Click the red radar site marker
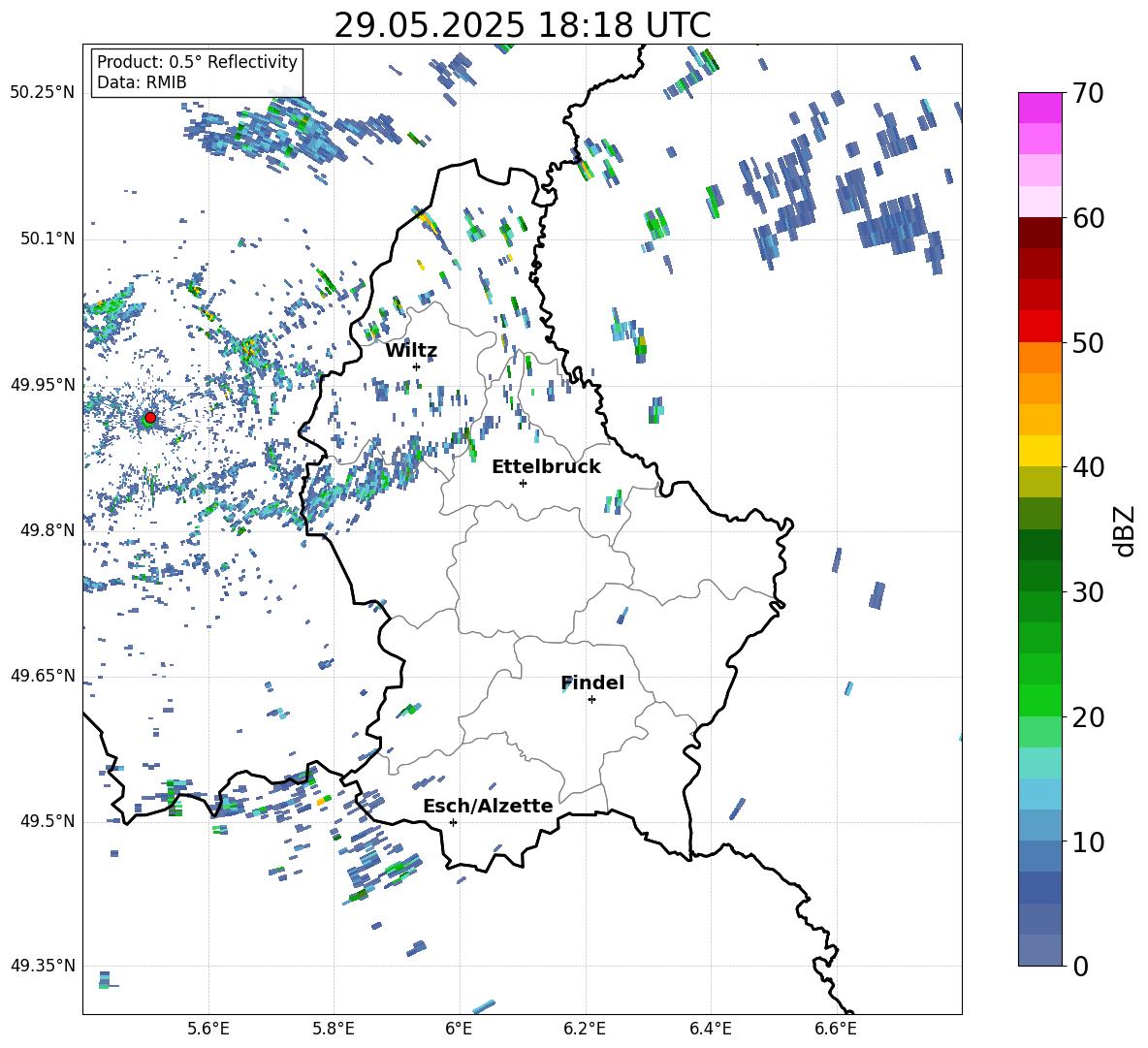 pyautogui.click(x=150, y=417)
